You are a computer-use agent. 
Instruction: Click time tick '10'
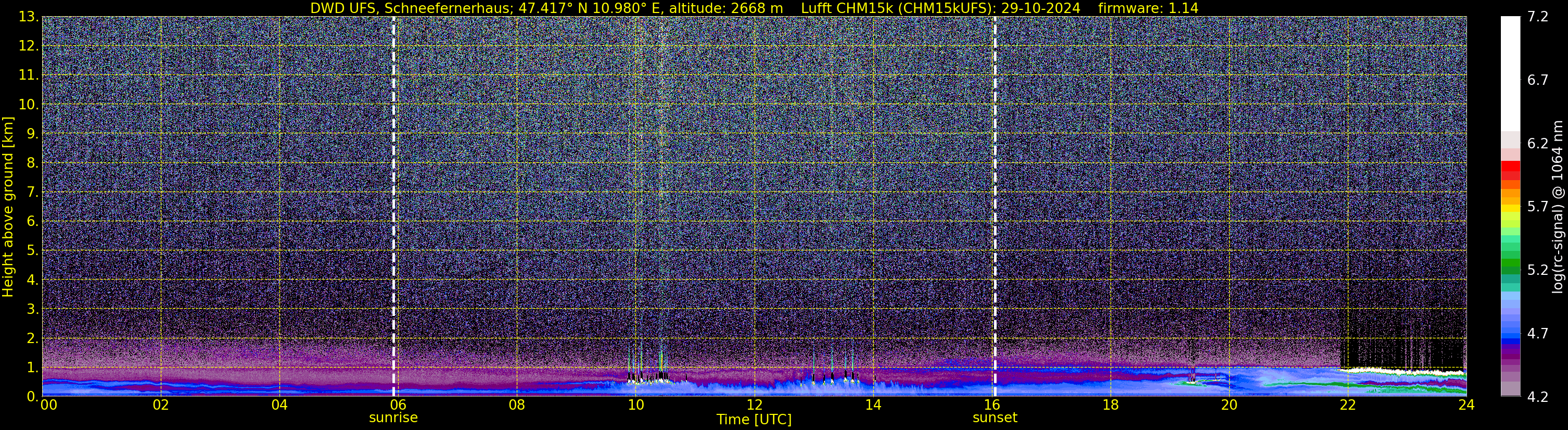635,405
